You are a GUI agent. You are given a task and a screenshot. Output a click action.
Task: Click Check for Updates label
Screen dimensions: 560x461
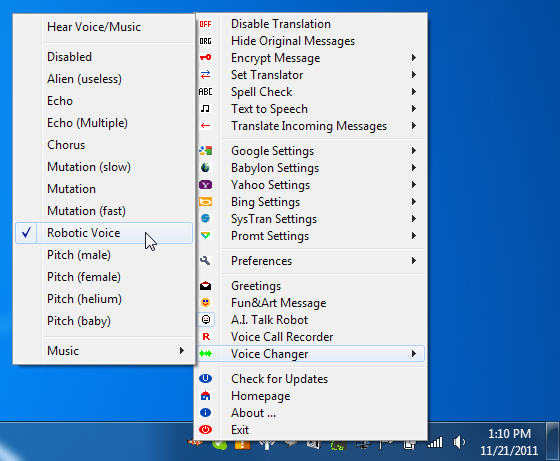pyautogui.click(x=279, y=379)
